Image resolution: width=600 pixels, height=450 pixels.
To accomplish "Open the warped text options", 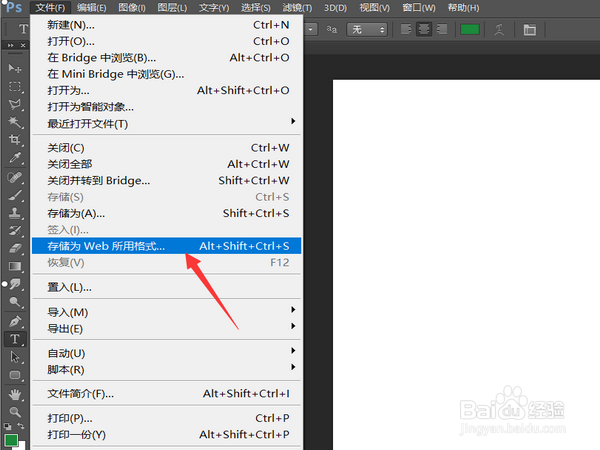I will click(499, 29).
